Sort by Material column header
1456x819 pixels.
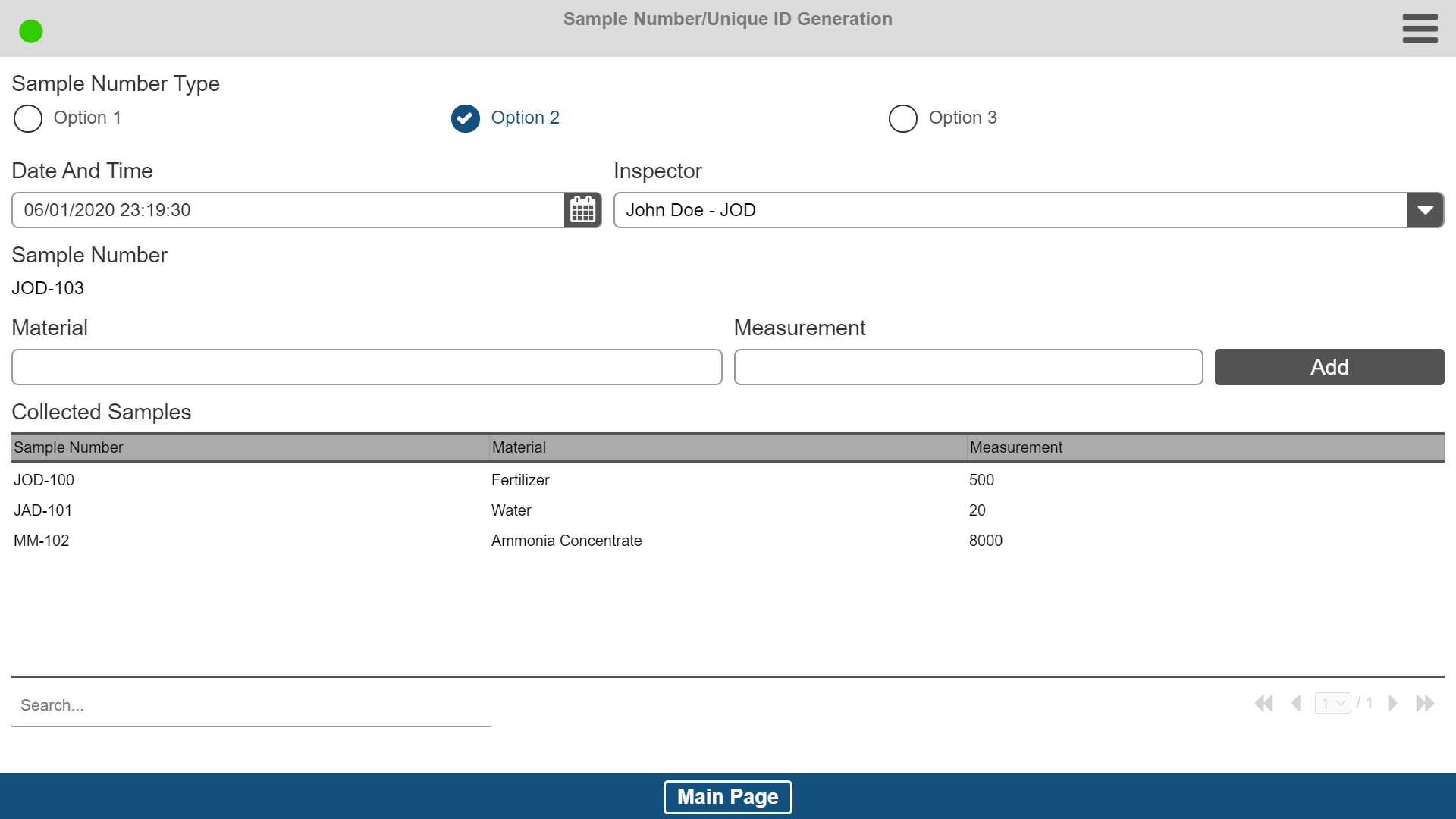519,447
